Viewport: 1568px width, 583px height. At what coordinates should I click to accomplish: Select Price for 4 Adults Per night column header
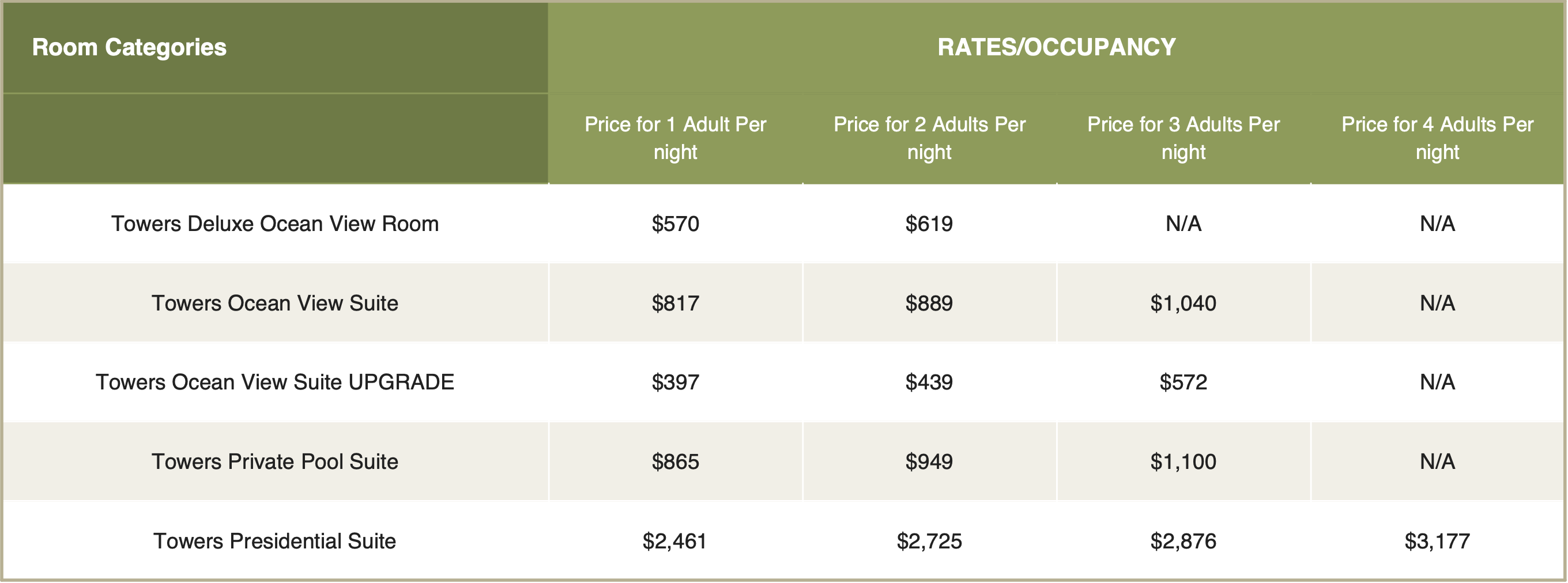point(1437,138)
